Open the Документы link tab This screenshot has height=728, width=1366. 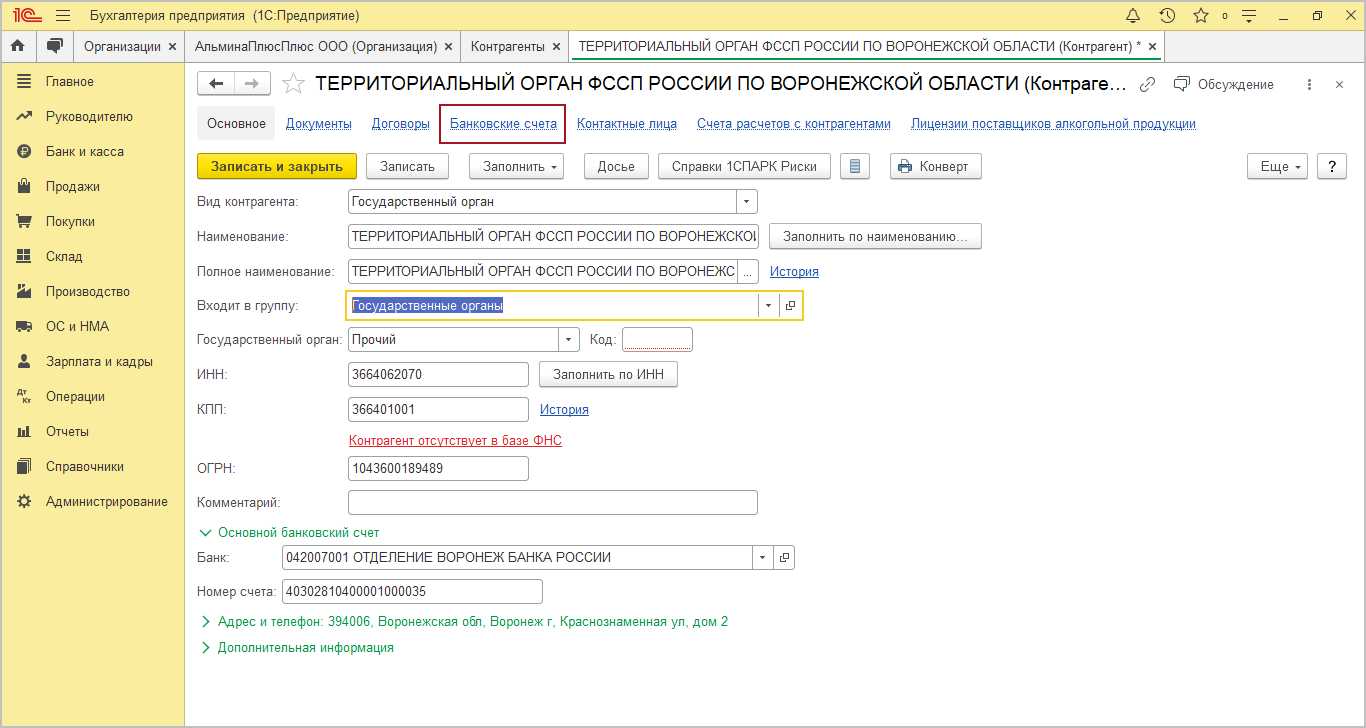[x=319, y=124]
